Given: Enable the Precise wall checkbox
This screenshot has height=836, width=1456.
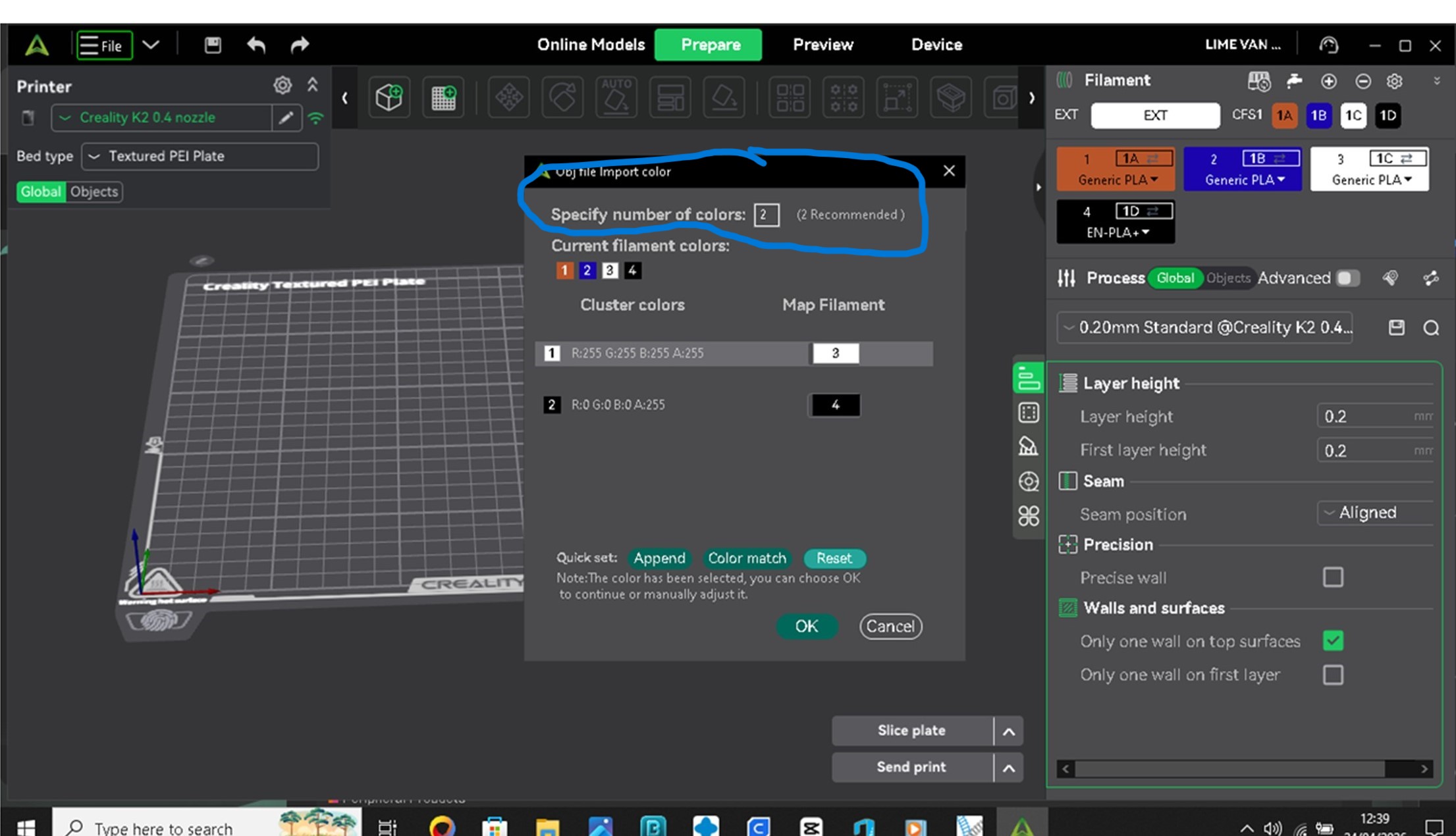Looking at the screenshot, I should (x=1333, y=577).
